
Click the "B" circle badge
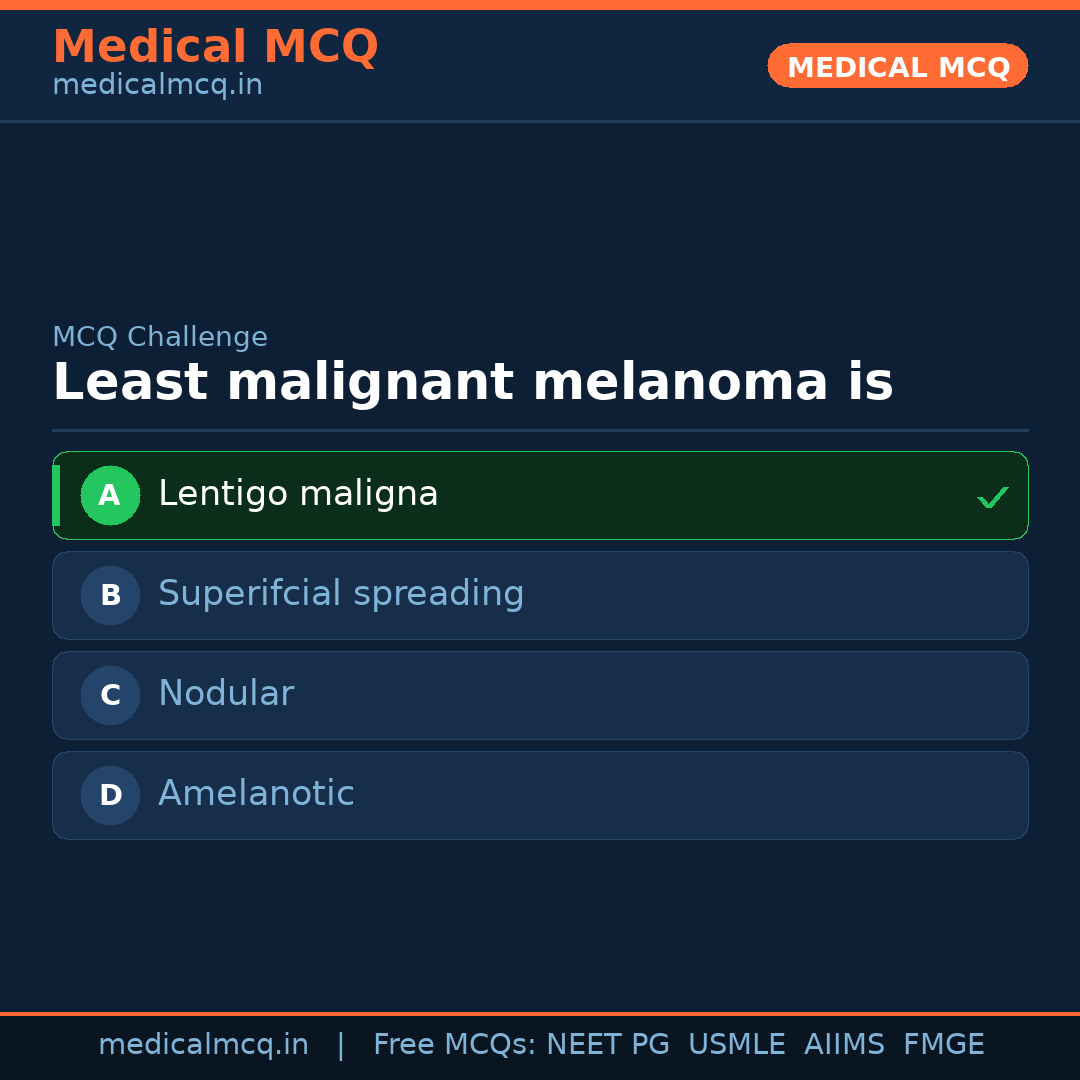click(110, 595)
